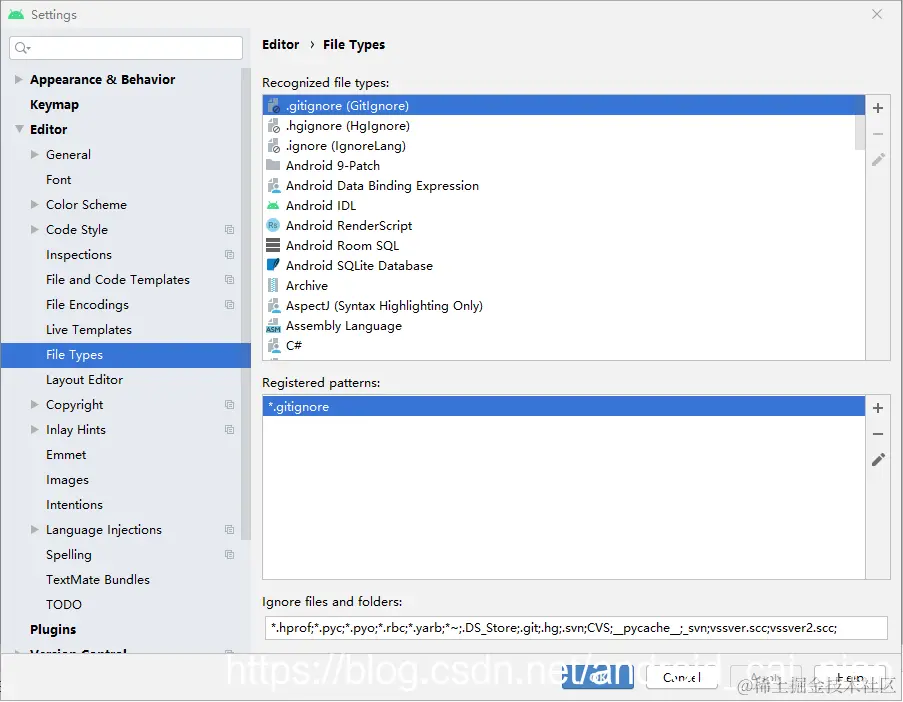Click the Android Data Binding Expression icon
903x702 pixels.
point(274,186)
